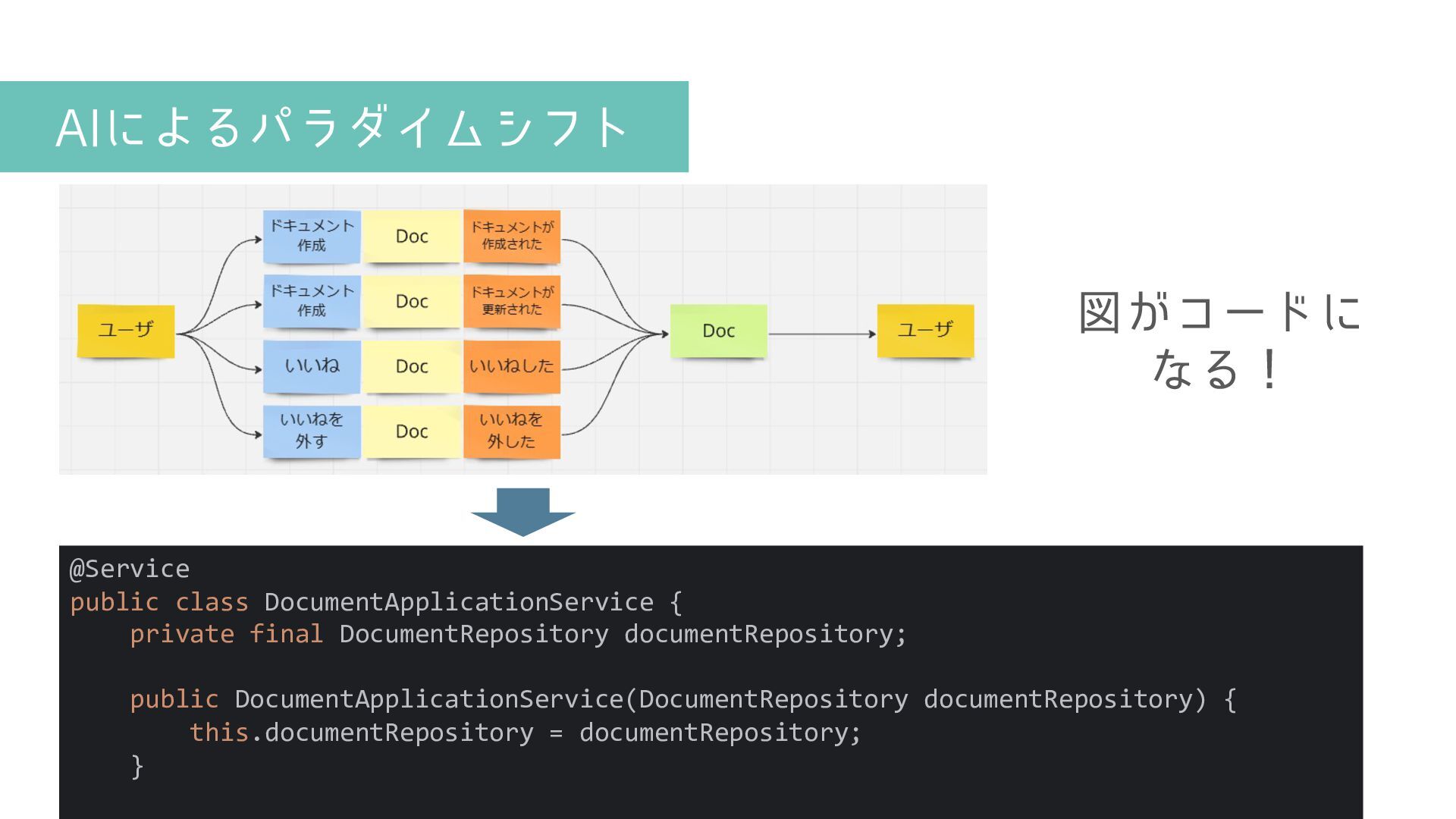Click the @Service annotation in code
1456x819 pixels.
click(x=130, y=569)
